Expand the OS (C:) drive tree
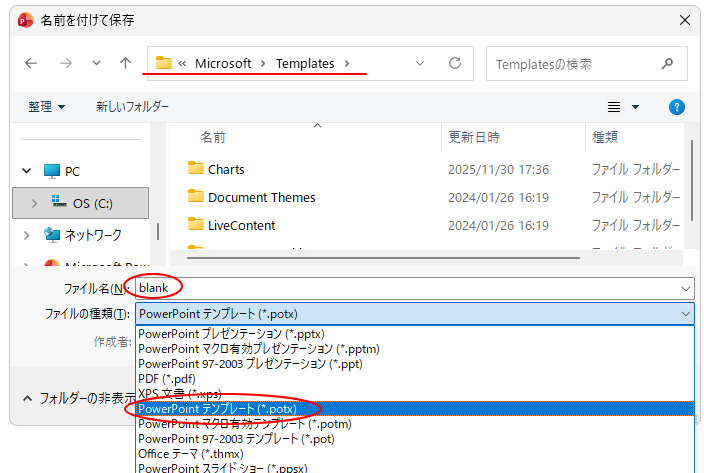The height and width of the screenshot is (473, 704). [36, 203]
